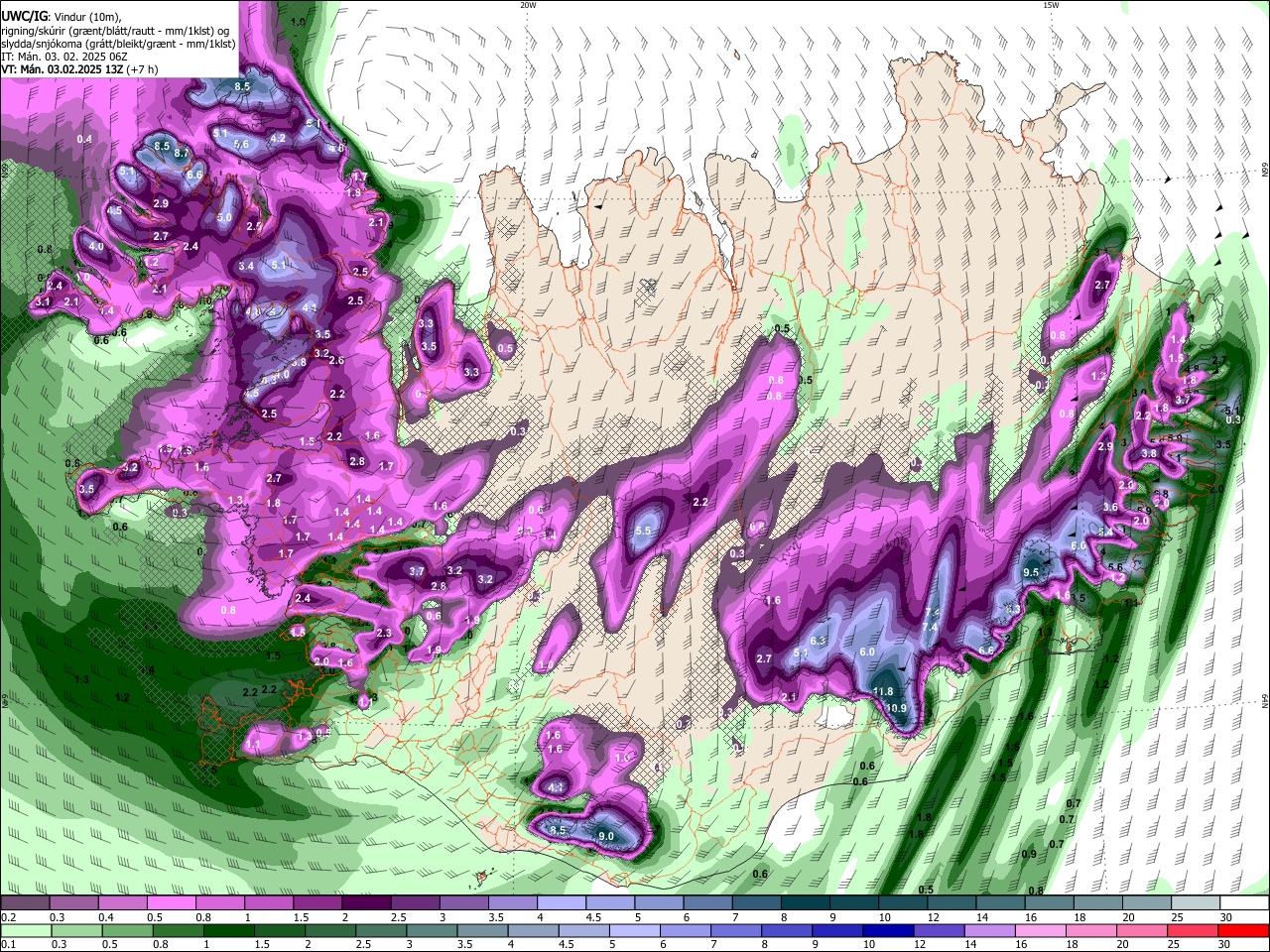Click the '2.3' precipitation value
This screenshot has height=952, width=1270.
[385, 633]
